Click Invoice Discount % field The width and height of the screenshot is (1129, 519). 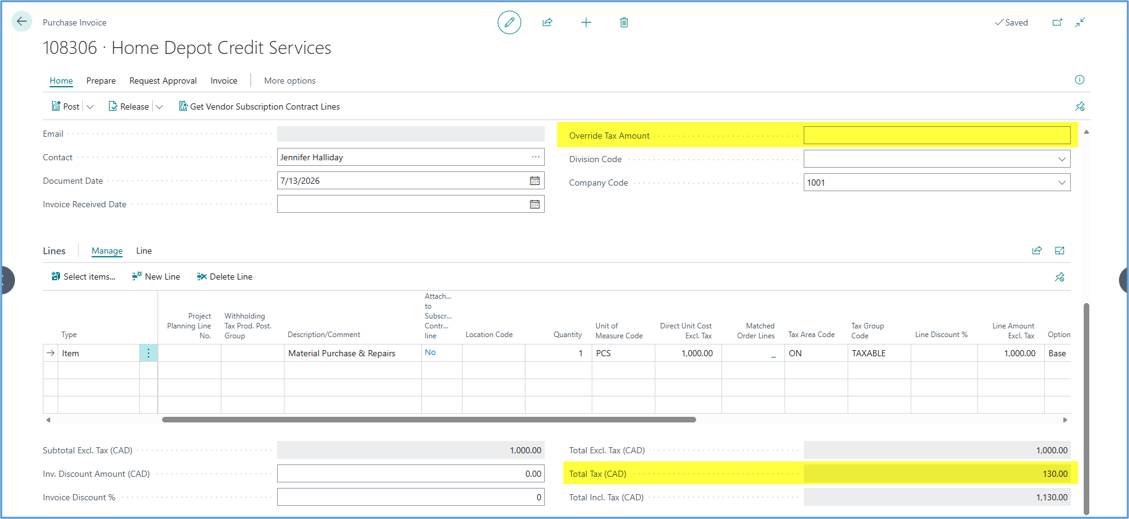pos(410,497)
